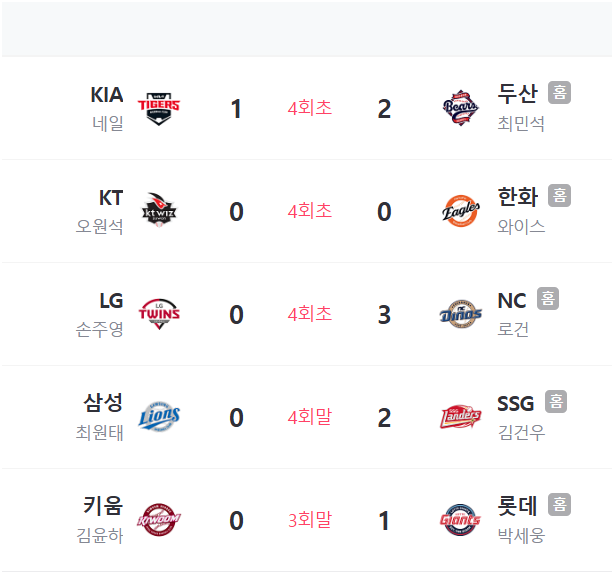Click the 홈 badge beside 한화
614x581 pixels.
[x=559, y=195]
